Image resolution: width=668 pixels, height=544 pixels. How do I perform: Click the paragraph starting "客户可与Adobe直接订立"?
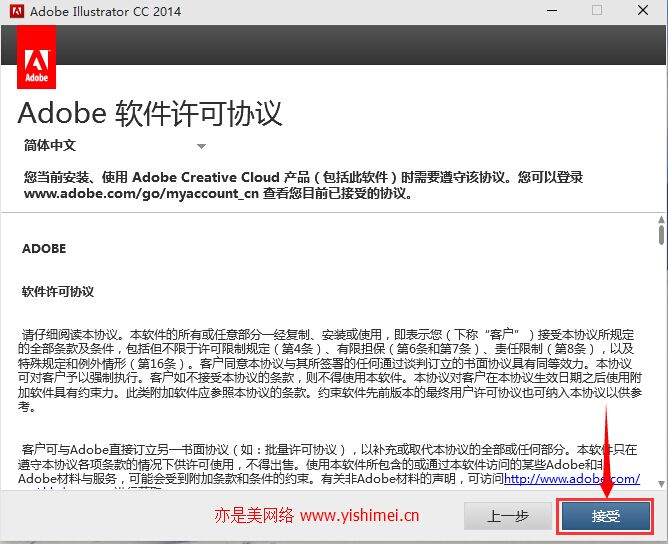329,468
